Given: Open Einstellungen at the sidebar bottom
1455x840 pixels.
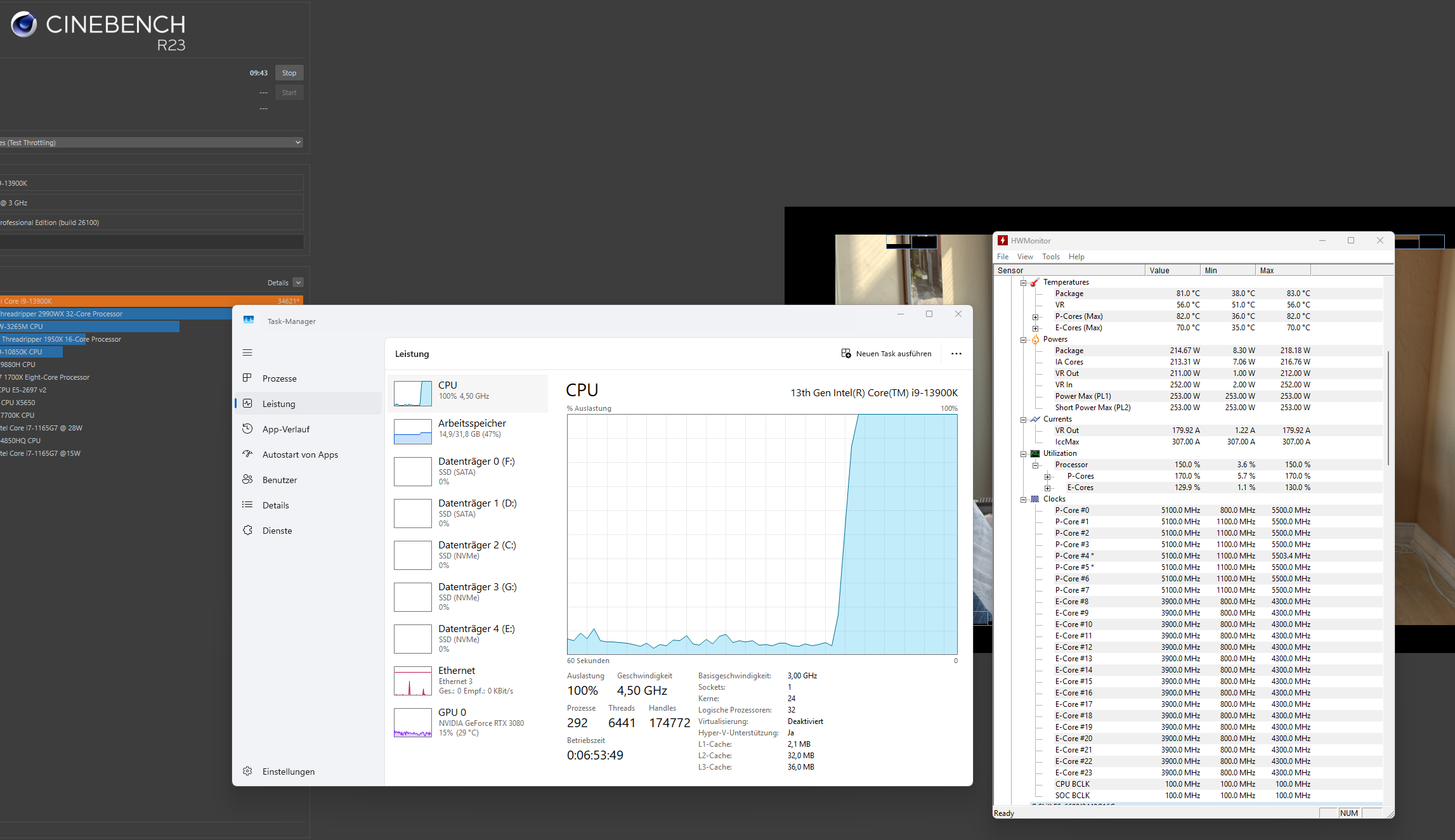Looking at the screenshot, I should (288, 772).
